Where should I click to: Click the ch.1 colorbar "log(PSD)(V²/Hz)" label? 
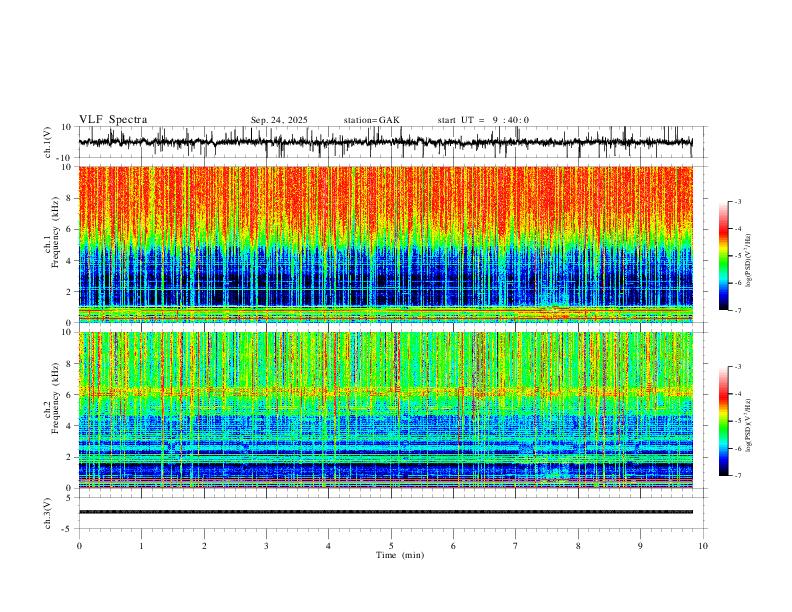pos(748,261)
